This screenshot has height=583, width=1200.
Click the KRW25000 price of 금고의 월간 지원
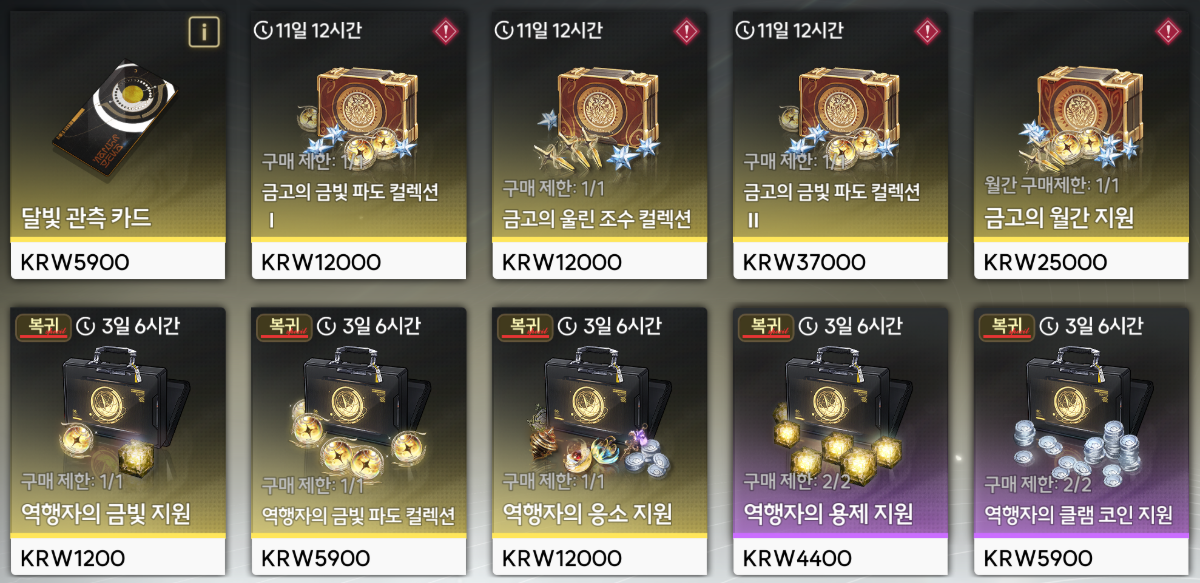point(1046,262)
